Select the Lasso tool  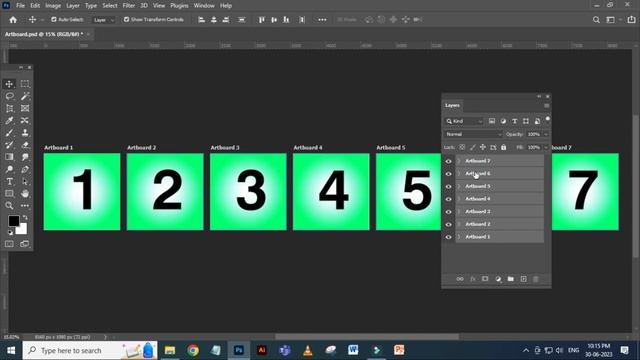[9, 96]
